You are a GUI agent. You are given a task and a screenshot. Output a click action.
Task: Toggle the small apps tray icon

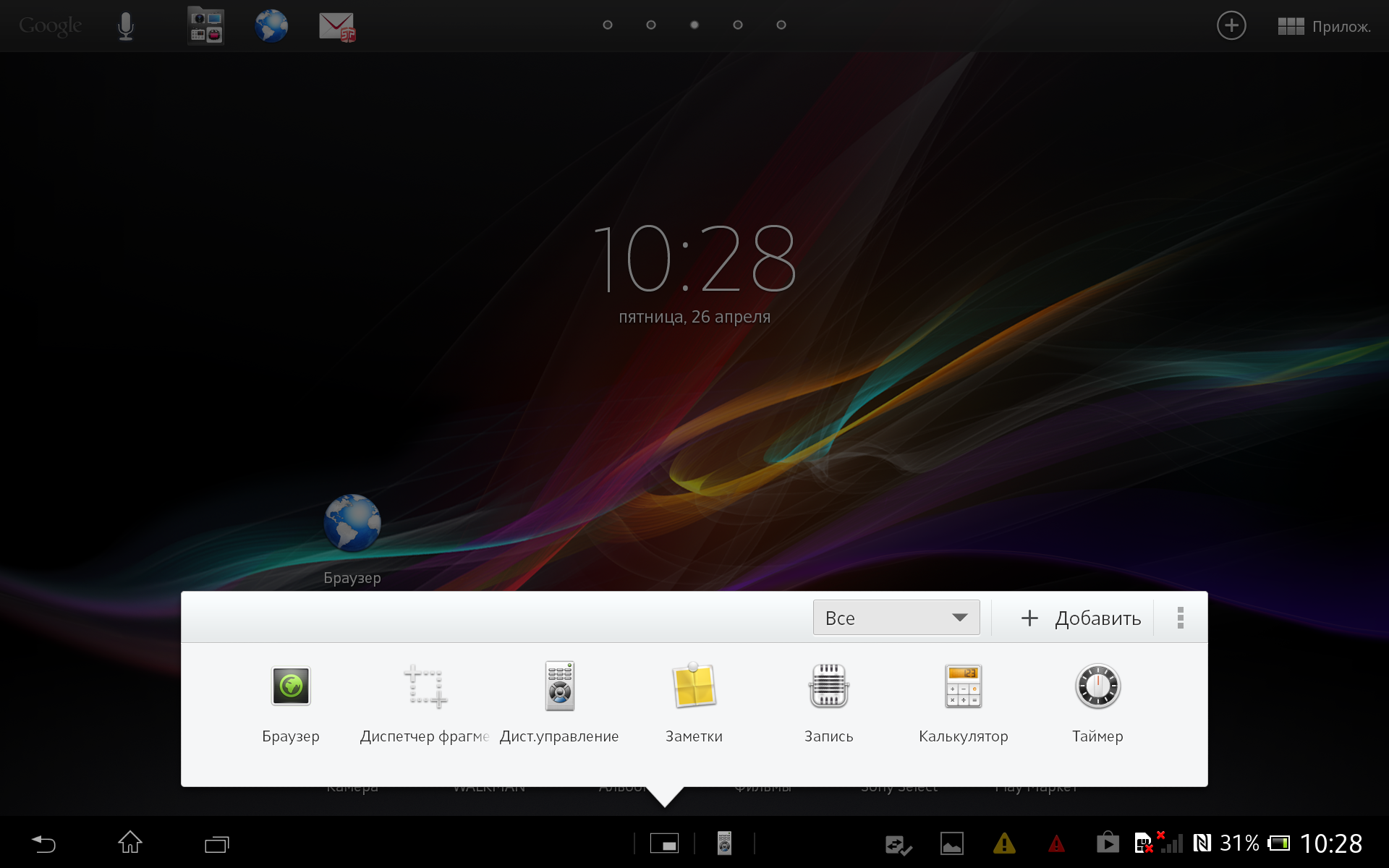(x=664, y=843)
